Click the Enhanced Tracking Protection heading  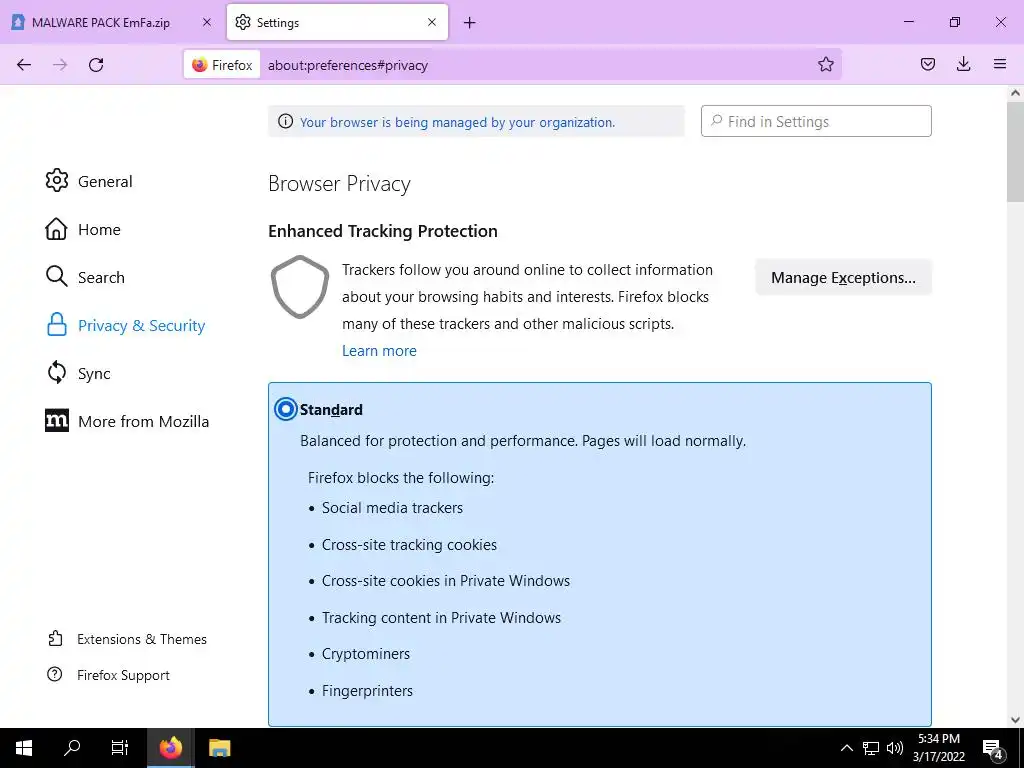[x=383, y=231]
